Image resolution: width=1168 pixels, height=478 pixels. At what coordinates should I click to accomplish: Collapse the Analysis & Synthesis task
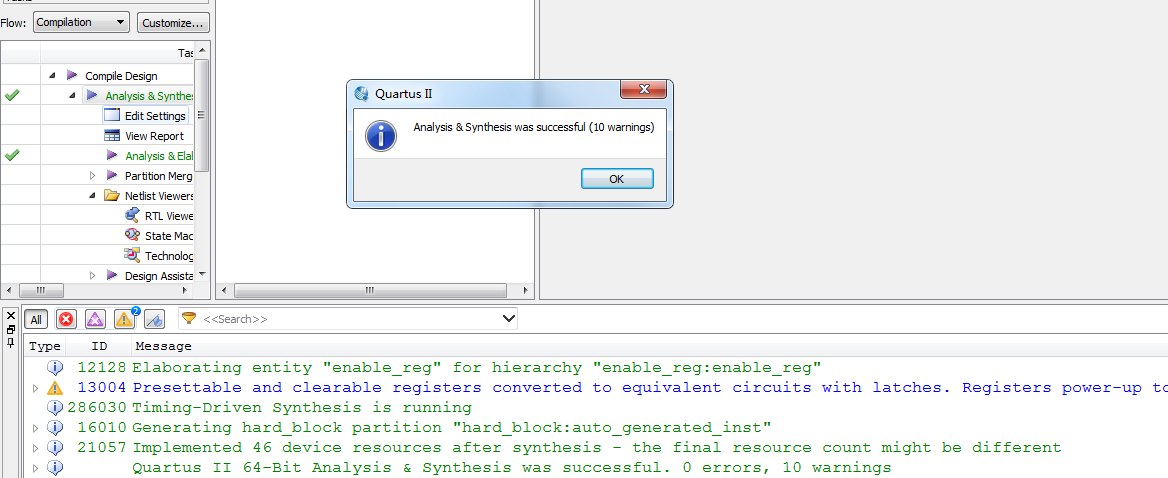click(x=73, y=95)
